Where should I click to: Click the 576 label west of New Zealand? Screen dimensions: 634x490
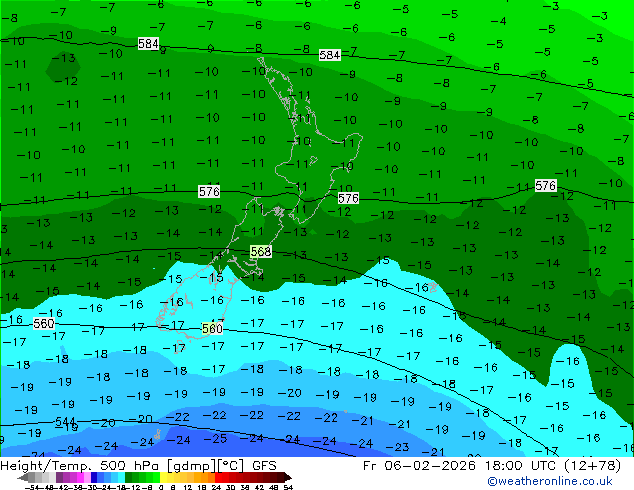coord(209,191)
